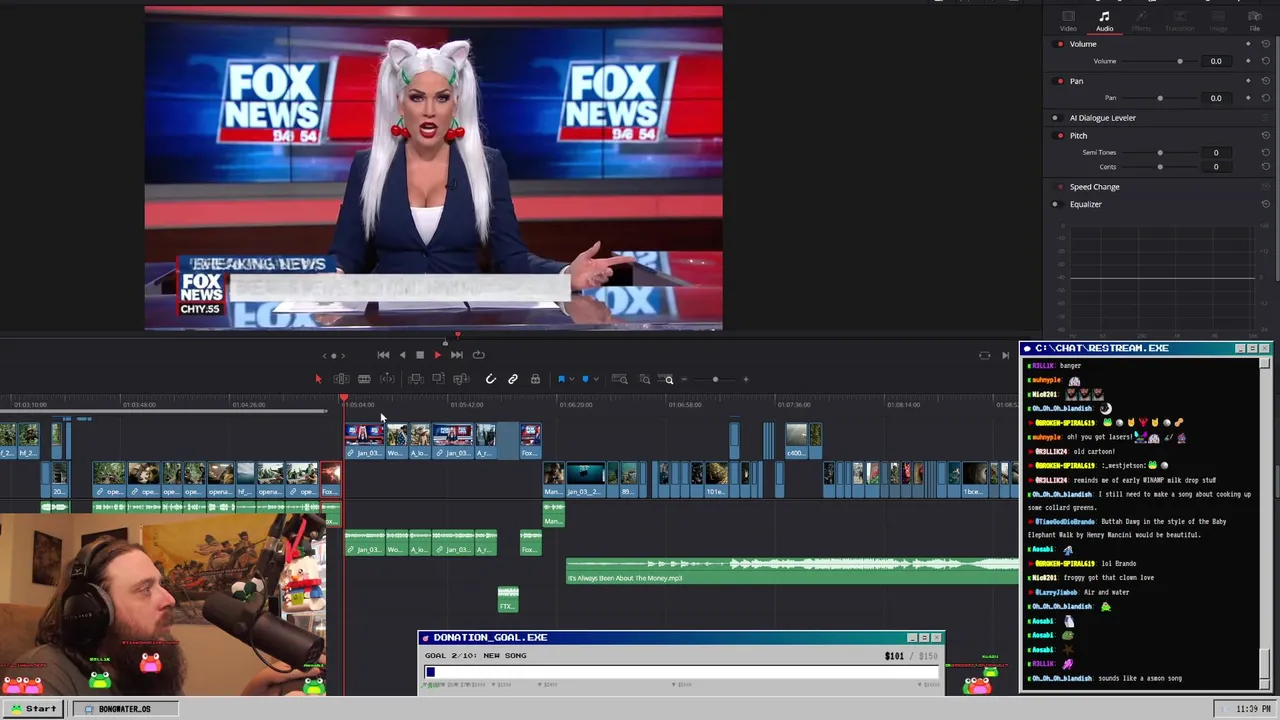This screenshot has width=1280, height=720.
Task: Enable the AI Dialogue Leveler switch
Action: 1057,118
